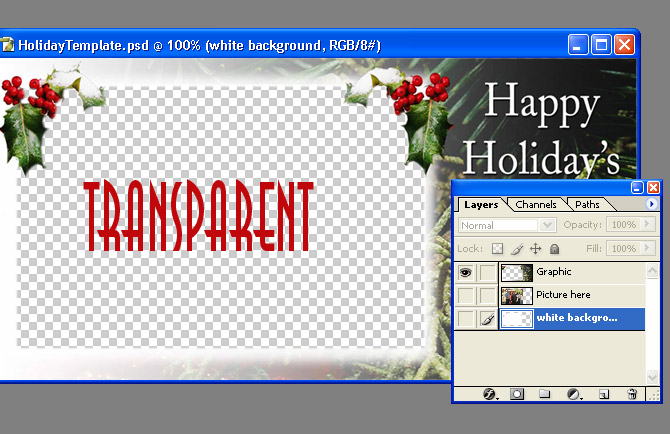The height and width of the screenshot is (434, 670).
Task: Switch to the Channels tab
Action: (x=535, y=205)
